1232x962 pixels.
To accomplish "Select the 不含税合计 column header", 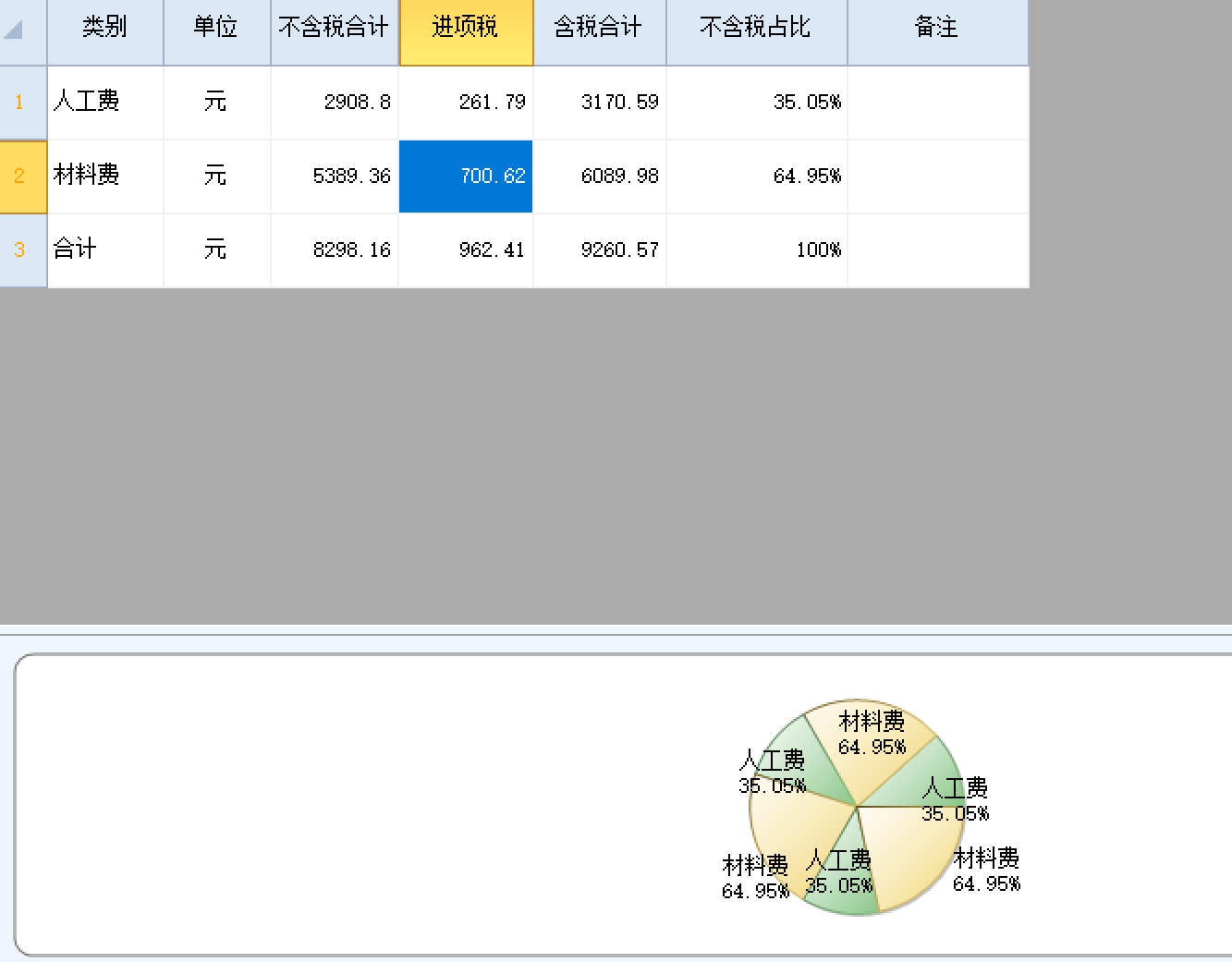I will point(335,32).
